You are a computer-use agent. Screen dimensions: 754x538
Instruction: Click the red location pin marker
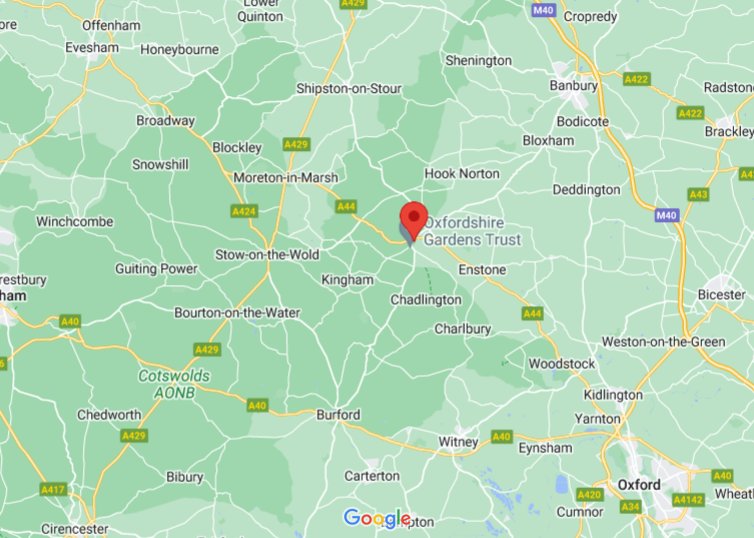[414, 221]
